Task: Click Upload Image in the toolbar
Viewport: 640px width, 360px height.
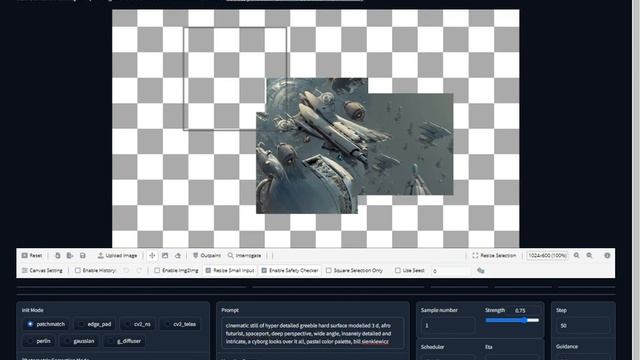Action: (x=117, y=256)
